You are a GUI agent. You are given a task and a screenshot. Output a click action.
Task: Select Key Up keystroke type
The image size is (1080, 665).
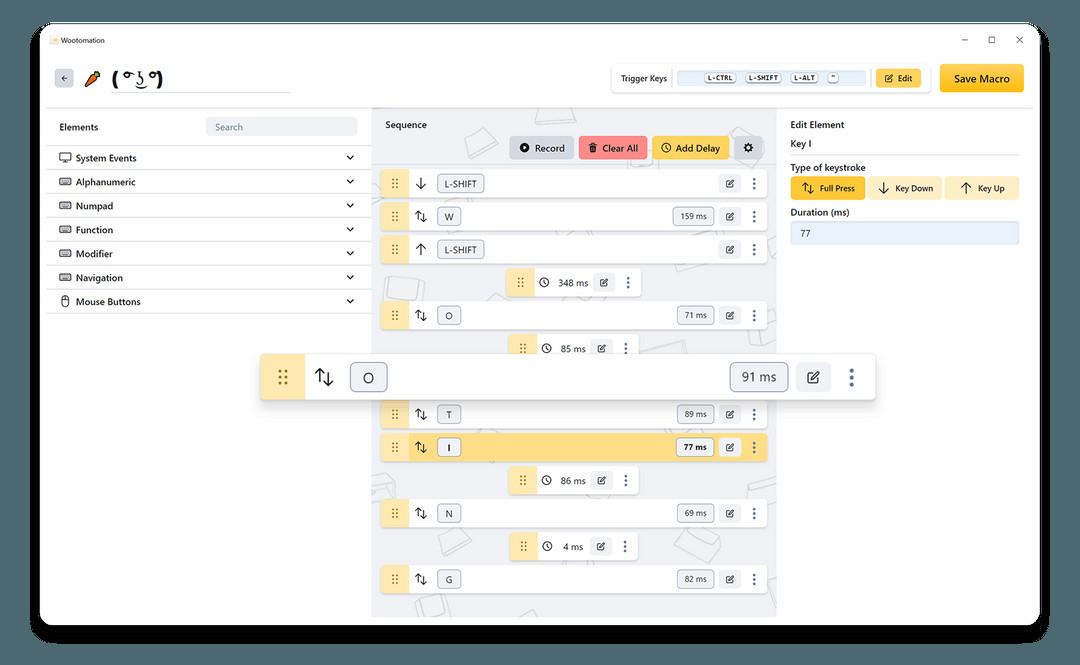(x=982, y=188)
